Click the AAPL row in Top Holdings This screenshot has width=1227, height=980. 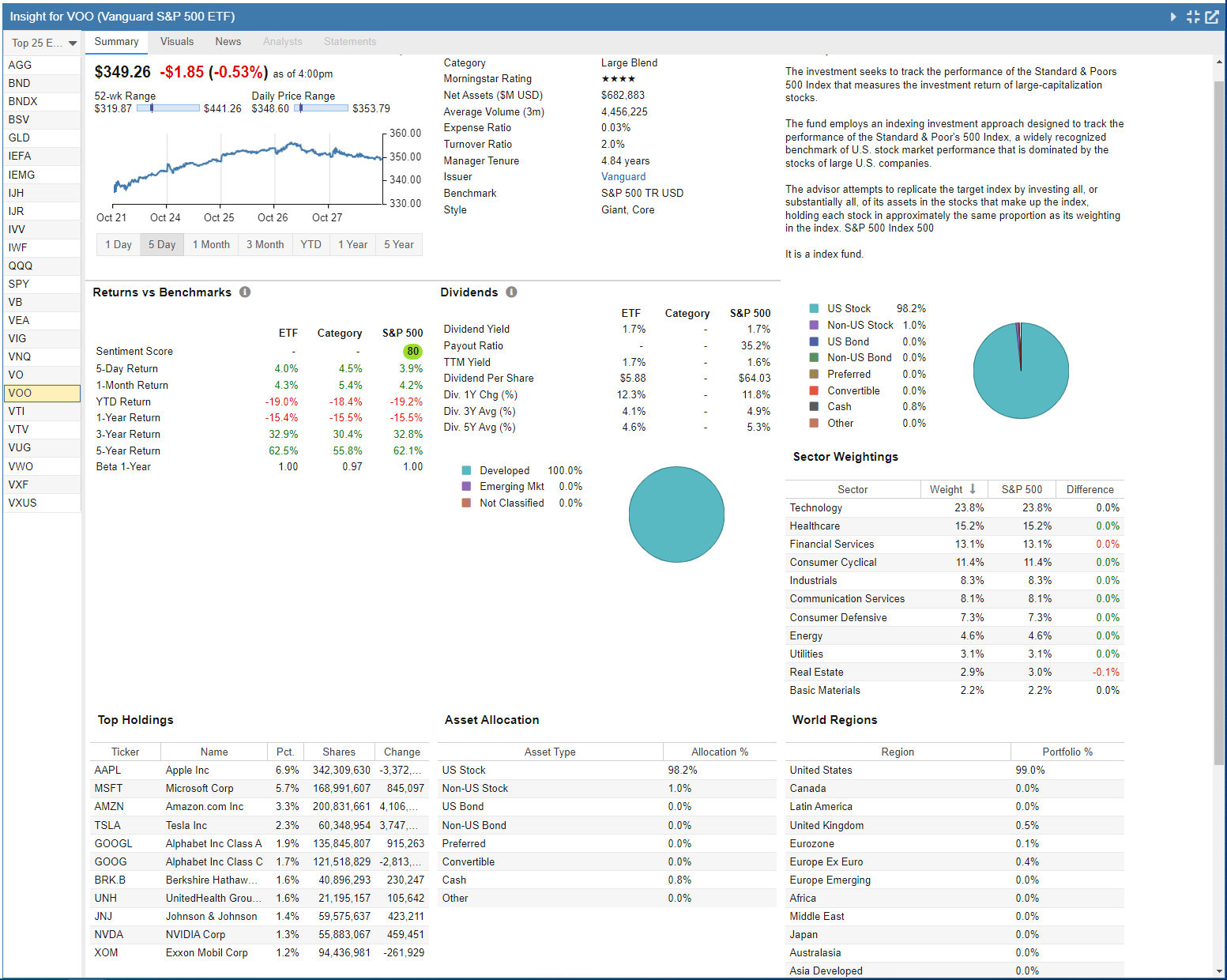pos(259,770)
